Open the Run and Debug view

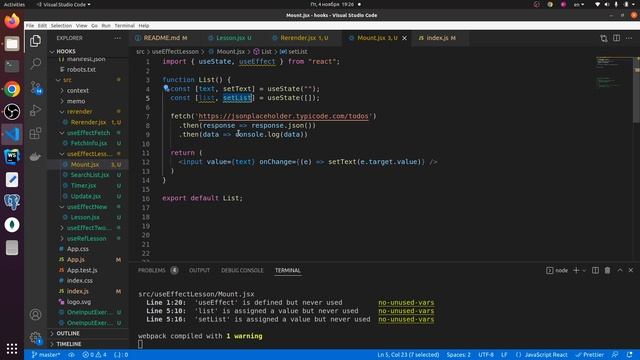36,110
